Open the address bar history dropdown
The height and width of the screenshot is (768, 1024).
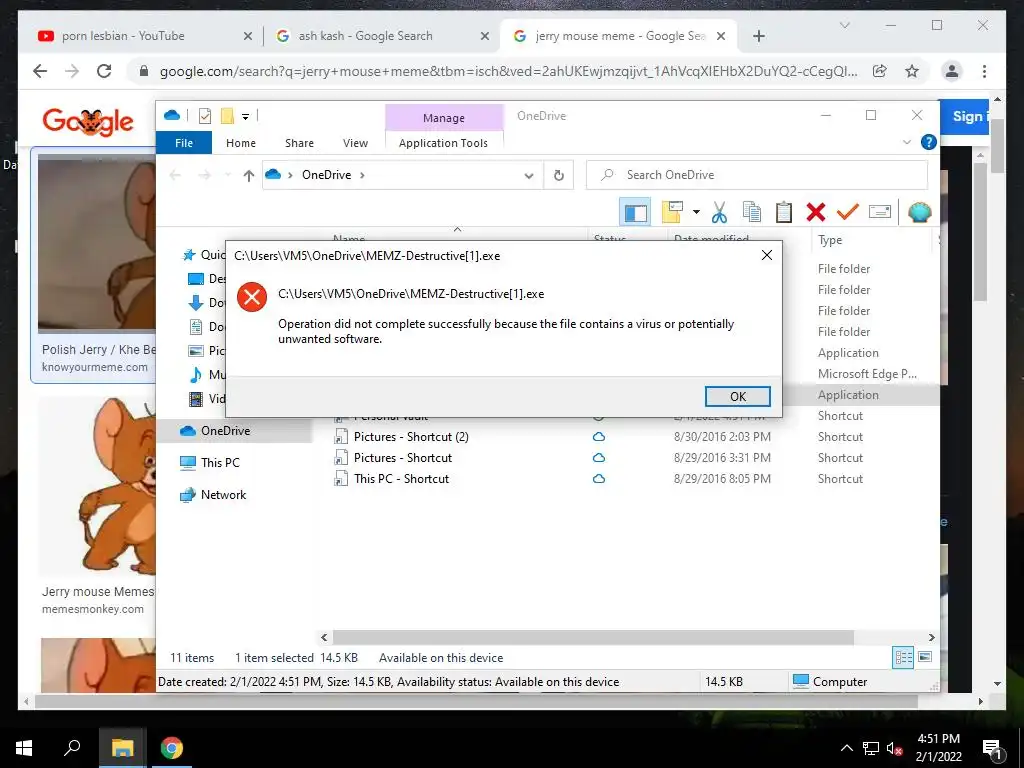(529, 176)
